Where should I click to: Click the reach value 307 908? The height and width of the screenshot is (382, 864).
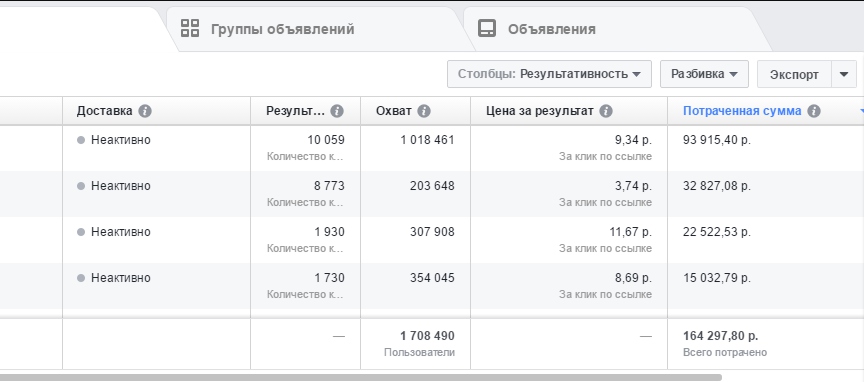(432, 232)
